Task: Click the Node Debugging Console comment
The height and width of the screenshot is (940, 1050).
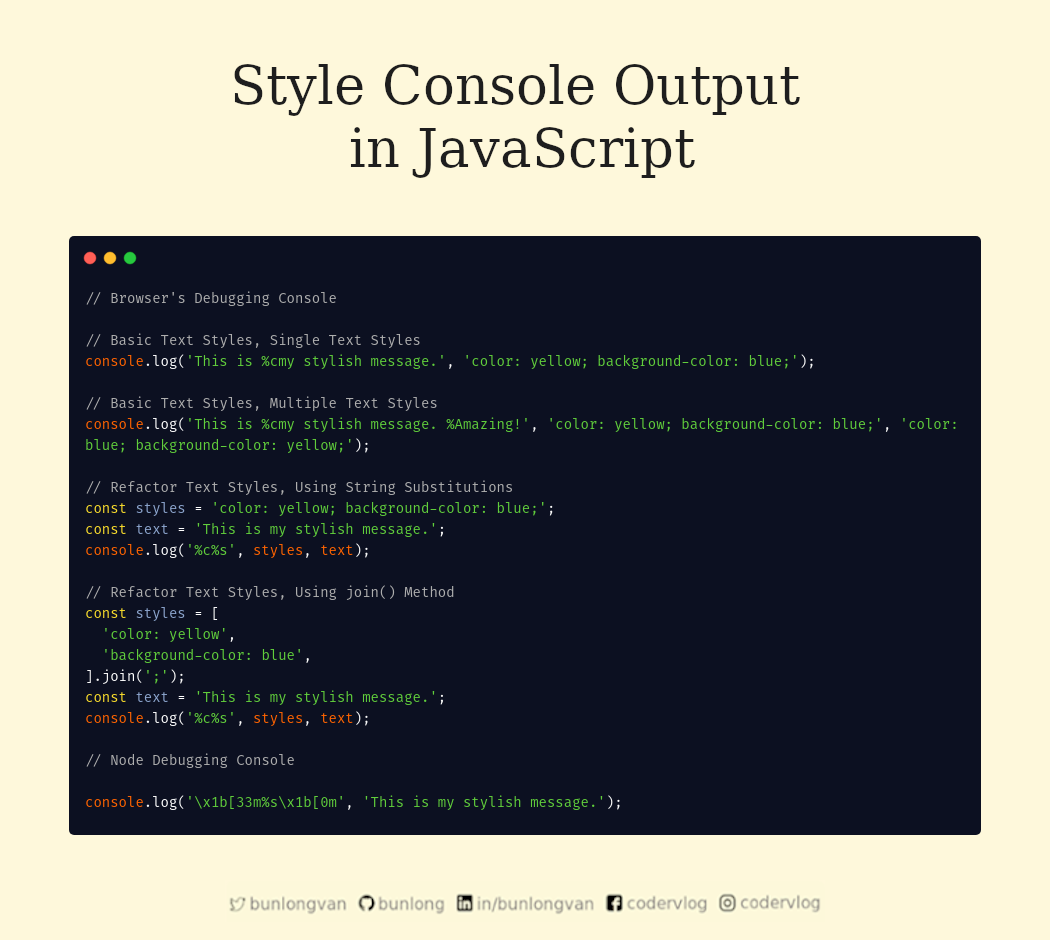Action: [190, 760]
